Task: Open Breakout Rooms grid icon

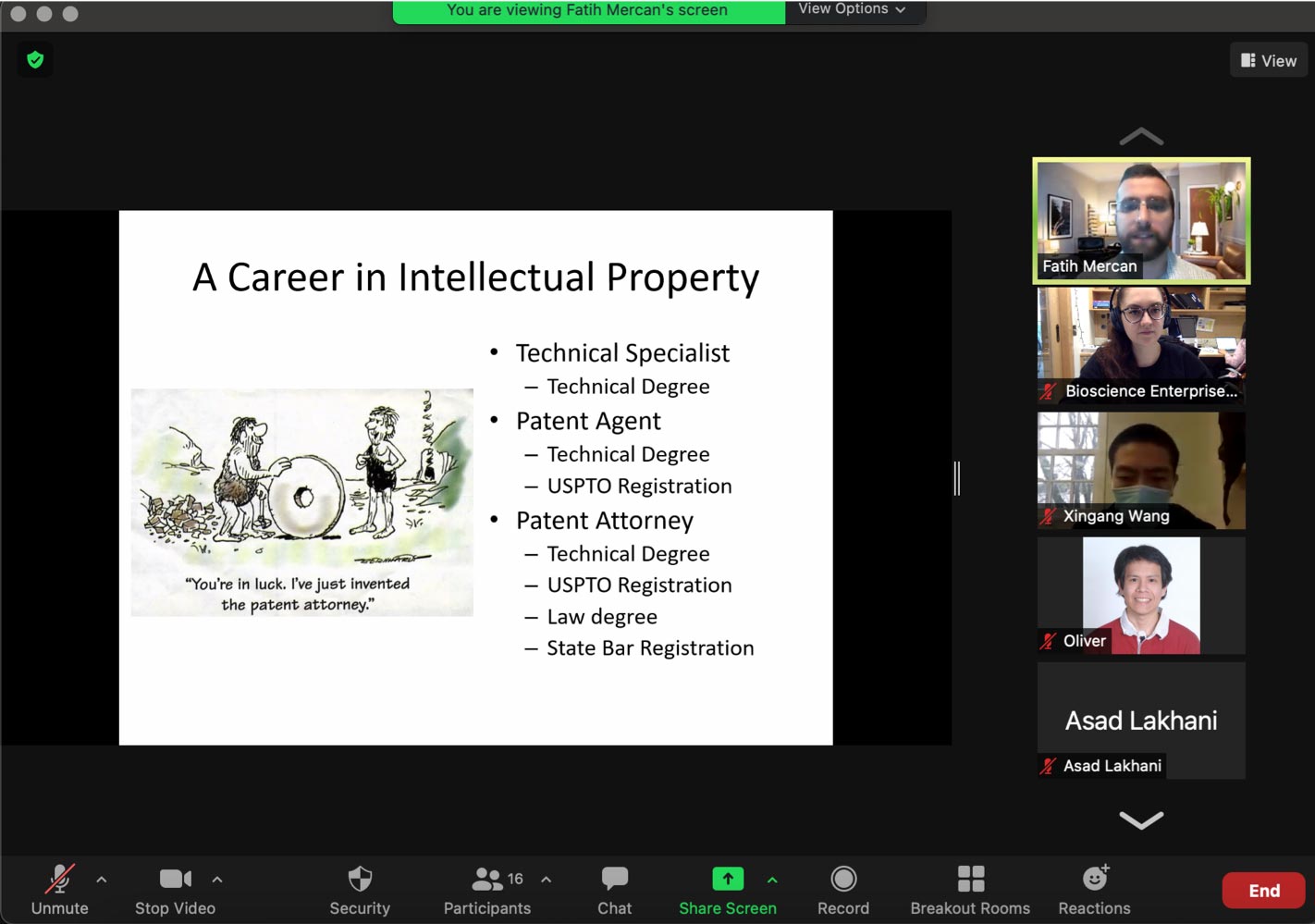Action: click(x=971, y=879)
